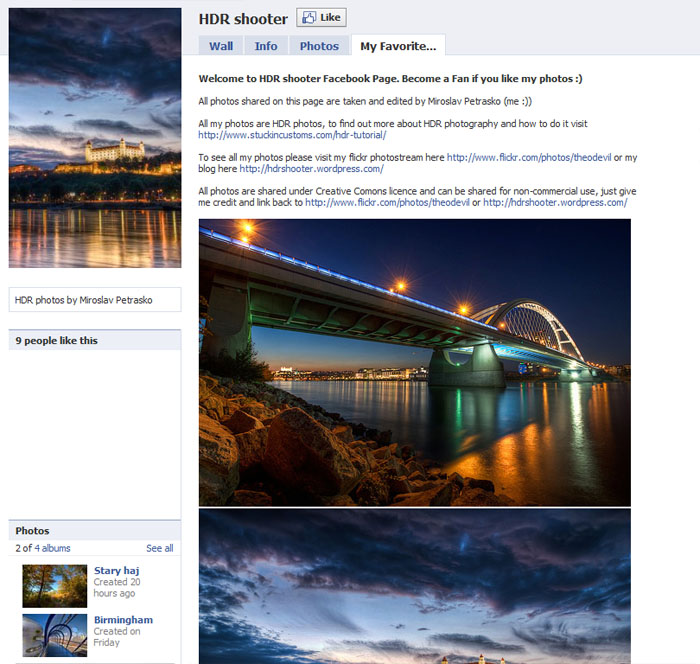This screenshot has width=700, height=664.
Task: Open the last hdrshooter.wordpress.com link in licence paragraph
Action: coord(555,202)
